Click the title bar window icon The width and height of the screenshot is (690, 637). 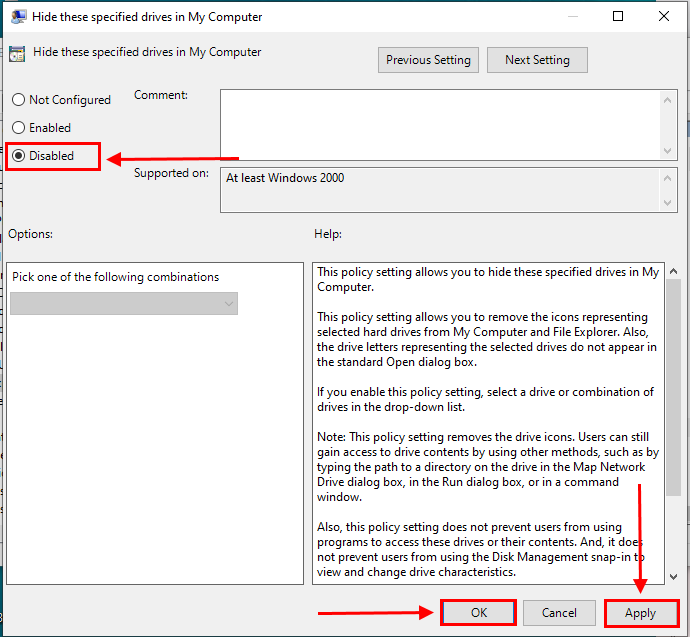(18, 17)
